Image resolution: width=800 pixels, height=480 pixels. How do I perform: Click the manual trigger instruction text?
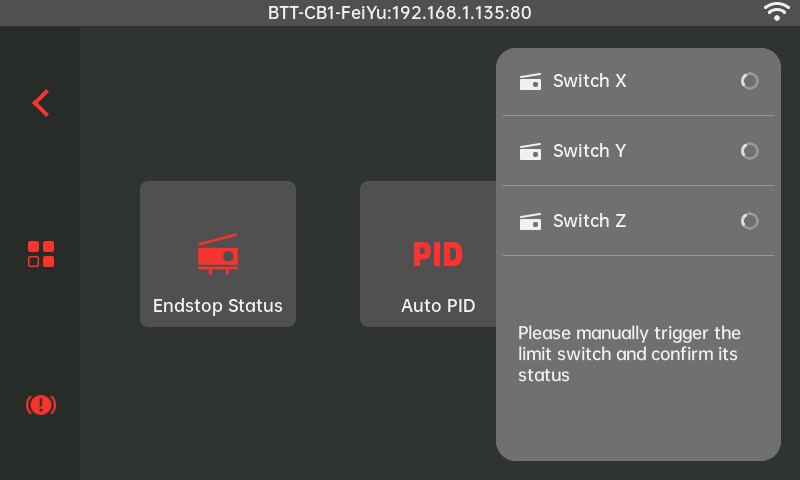pos(630,354)
